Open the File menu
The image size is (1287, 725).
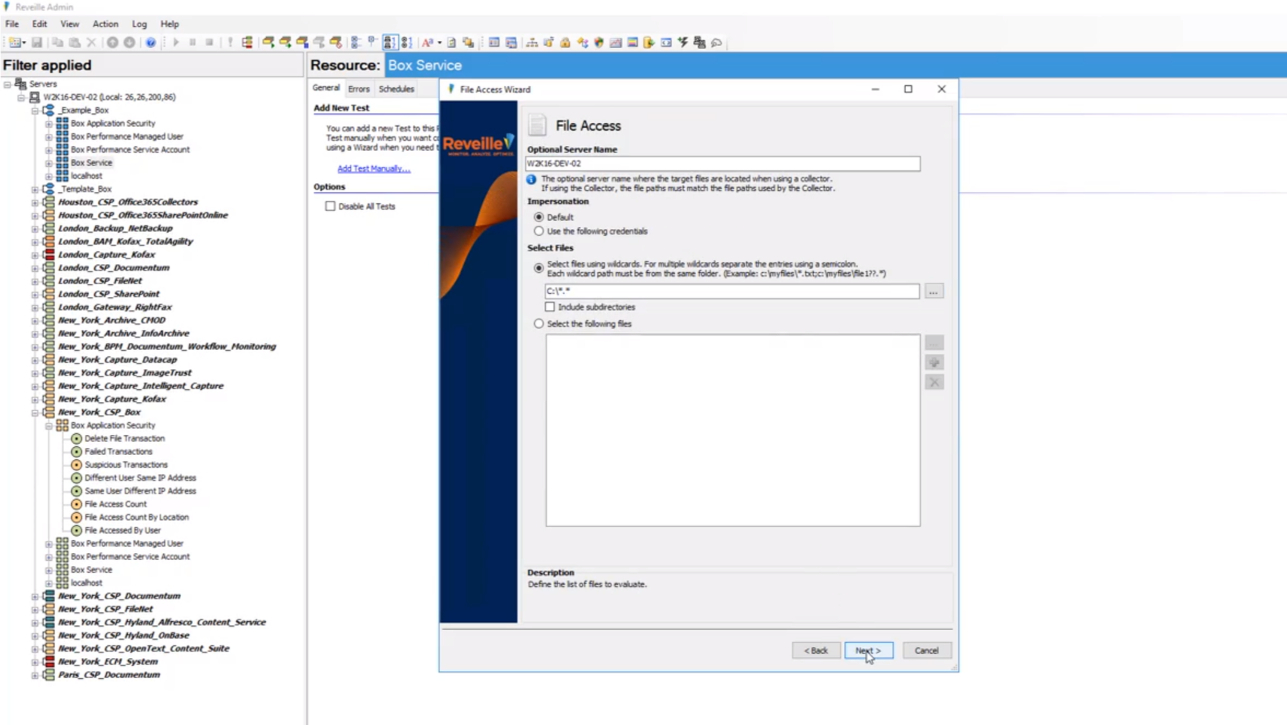pyautogui.click(x=12, y=24)
